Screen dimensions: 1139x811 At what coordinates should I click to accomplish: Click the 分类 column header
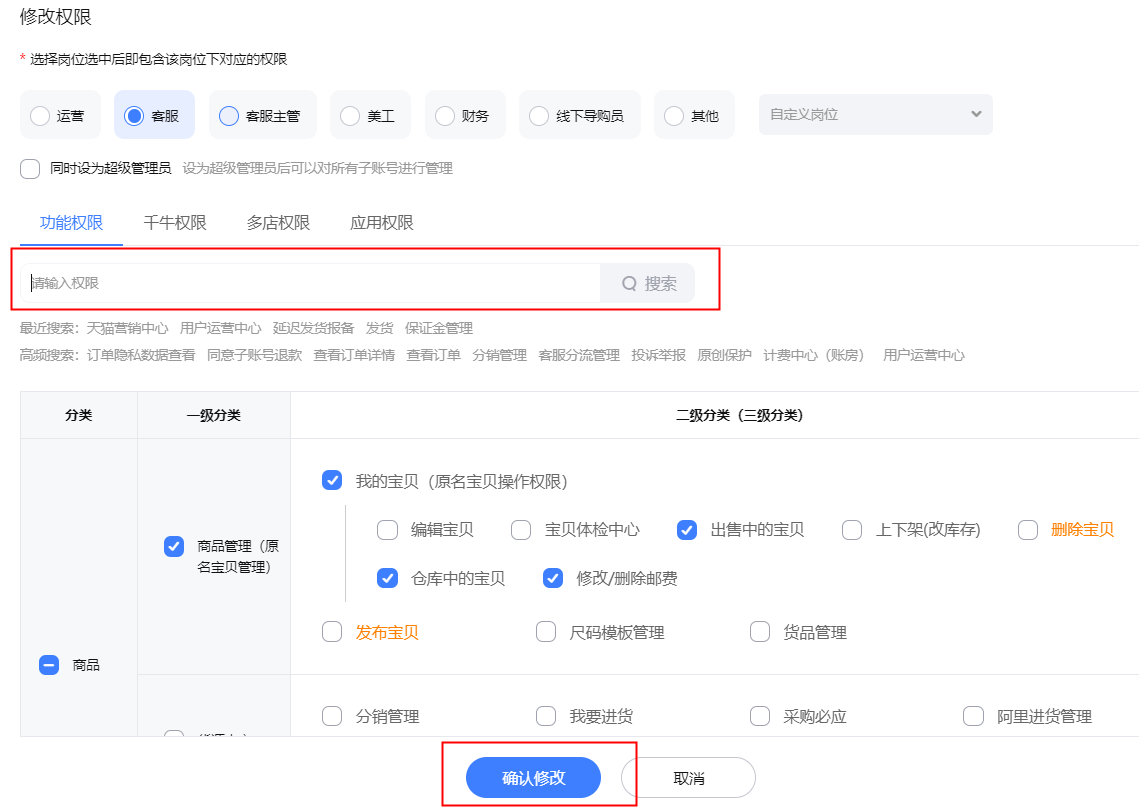tap(78, 415)
